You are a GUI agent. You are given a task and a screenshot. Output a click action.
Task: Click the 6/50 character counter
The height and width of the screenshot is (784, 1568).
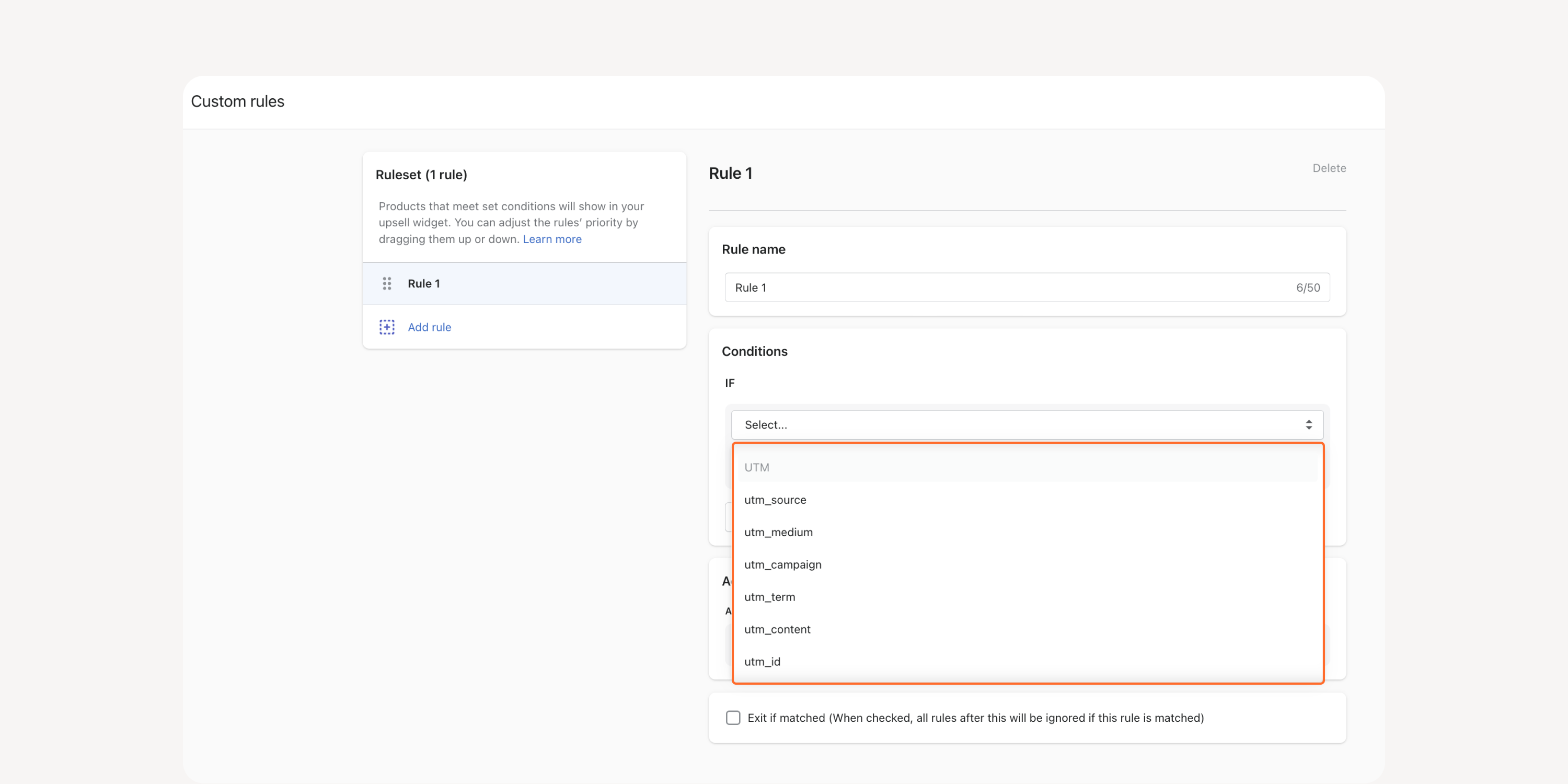tap(1308, 287)
